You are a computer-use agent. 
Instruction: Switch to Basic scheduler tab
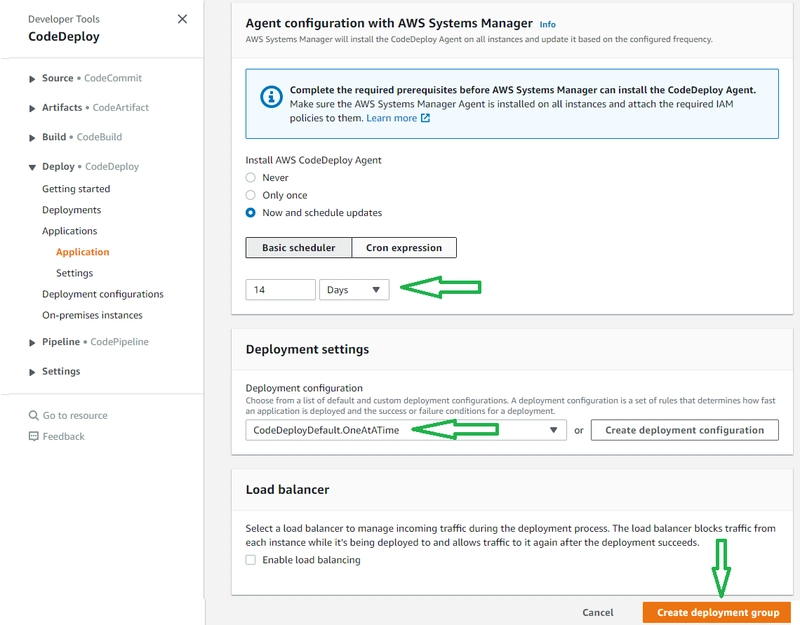[x=298, y=248]
